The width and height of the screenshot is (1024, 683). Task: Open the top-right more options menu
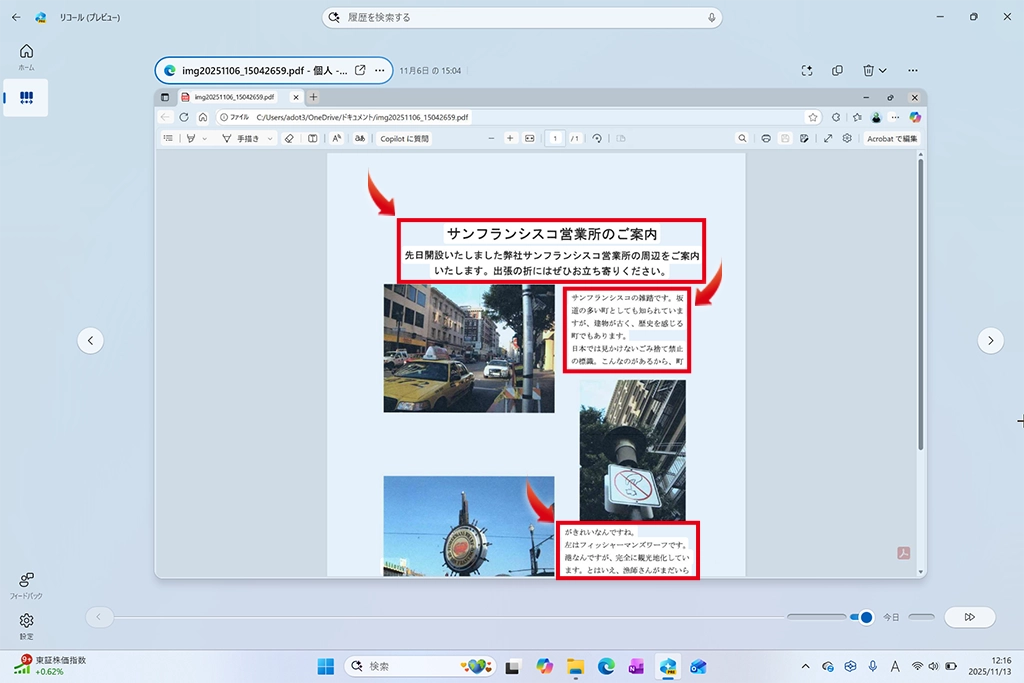coord(912,70)
